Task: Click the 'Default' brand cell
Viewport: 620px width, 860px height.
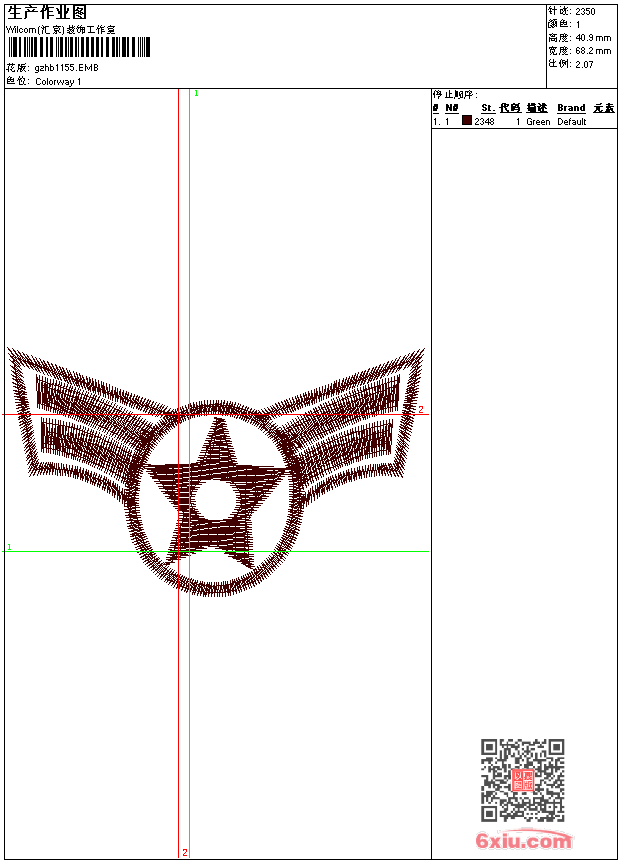Action: (x=572, y=122)
